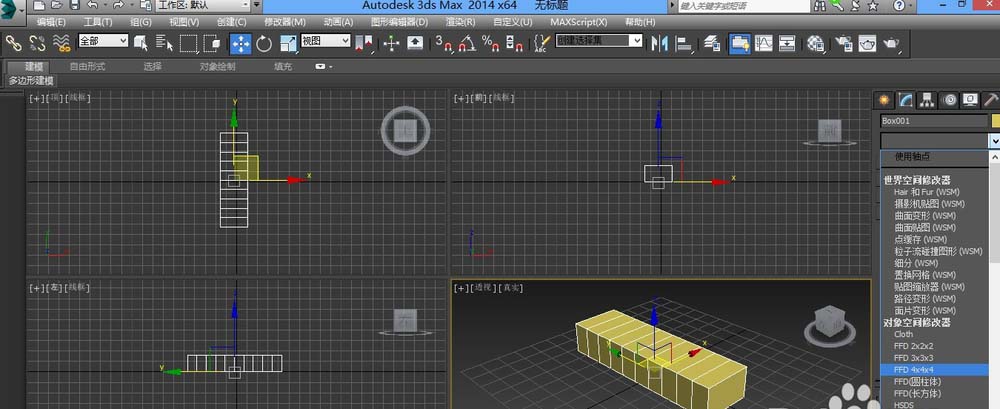
Task: Expand the Redo history dropdown arrow
Action: pos(131,6)
